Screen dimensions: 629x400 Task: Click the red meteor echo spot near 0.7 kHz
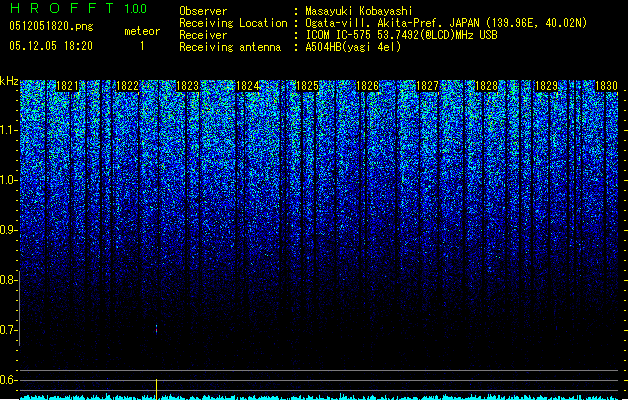click(156, 330)
